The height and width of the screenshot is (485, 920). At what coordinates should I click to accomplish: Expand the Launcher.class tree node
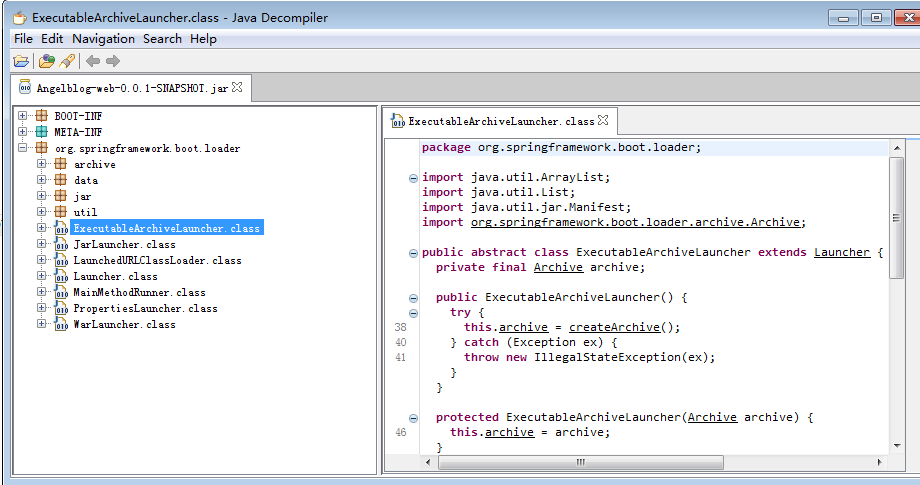(42, 276)
